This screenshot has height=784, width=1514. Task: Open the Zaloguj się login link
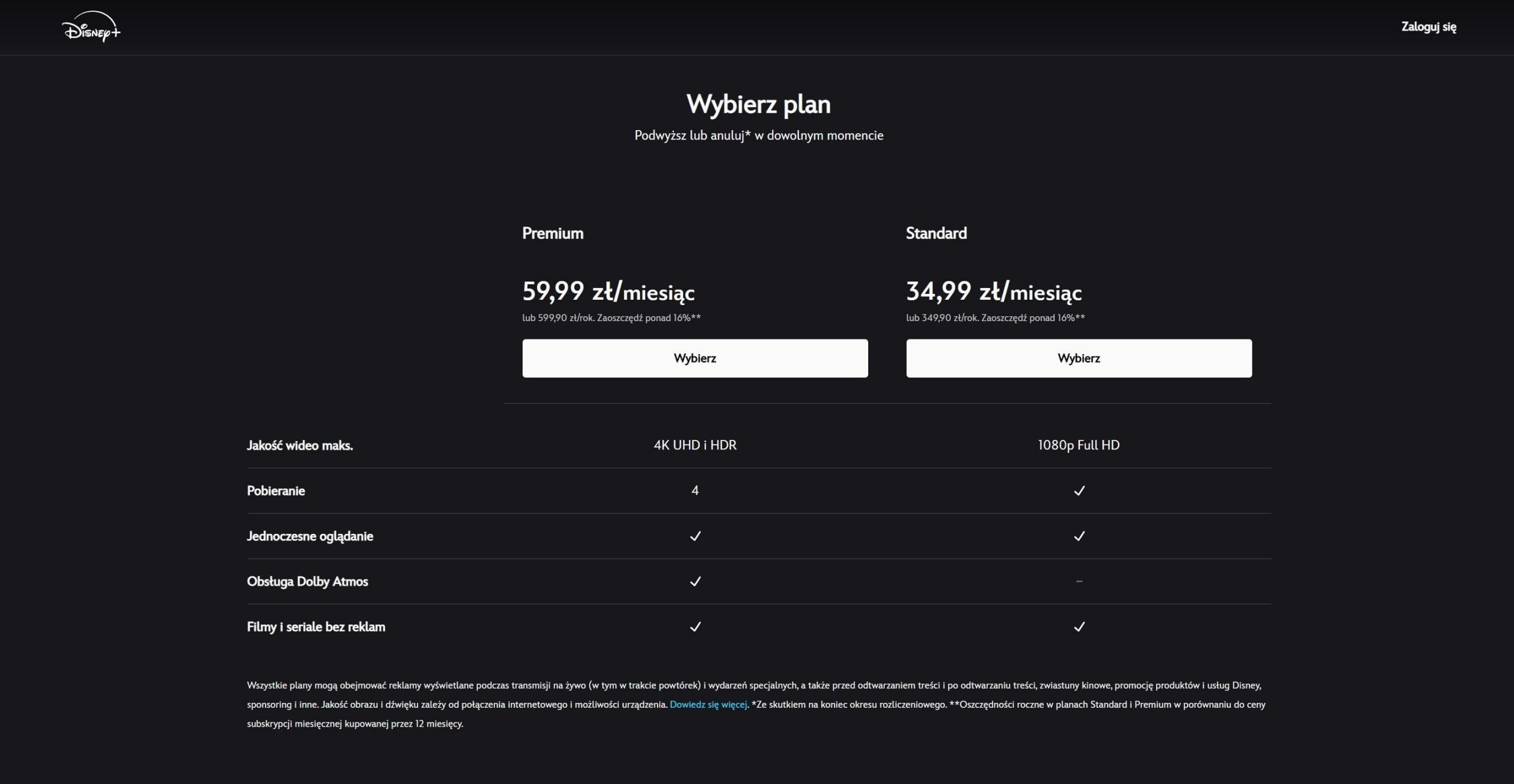1428,27
